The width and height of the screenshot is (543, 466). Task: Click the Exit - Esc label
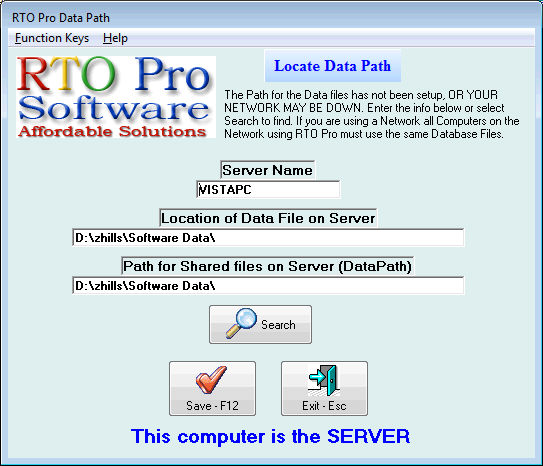324,405
